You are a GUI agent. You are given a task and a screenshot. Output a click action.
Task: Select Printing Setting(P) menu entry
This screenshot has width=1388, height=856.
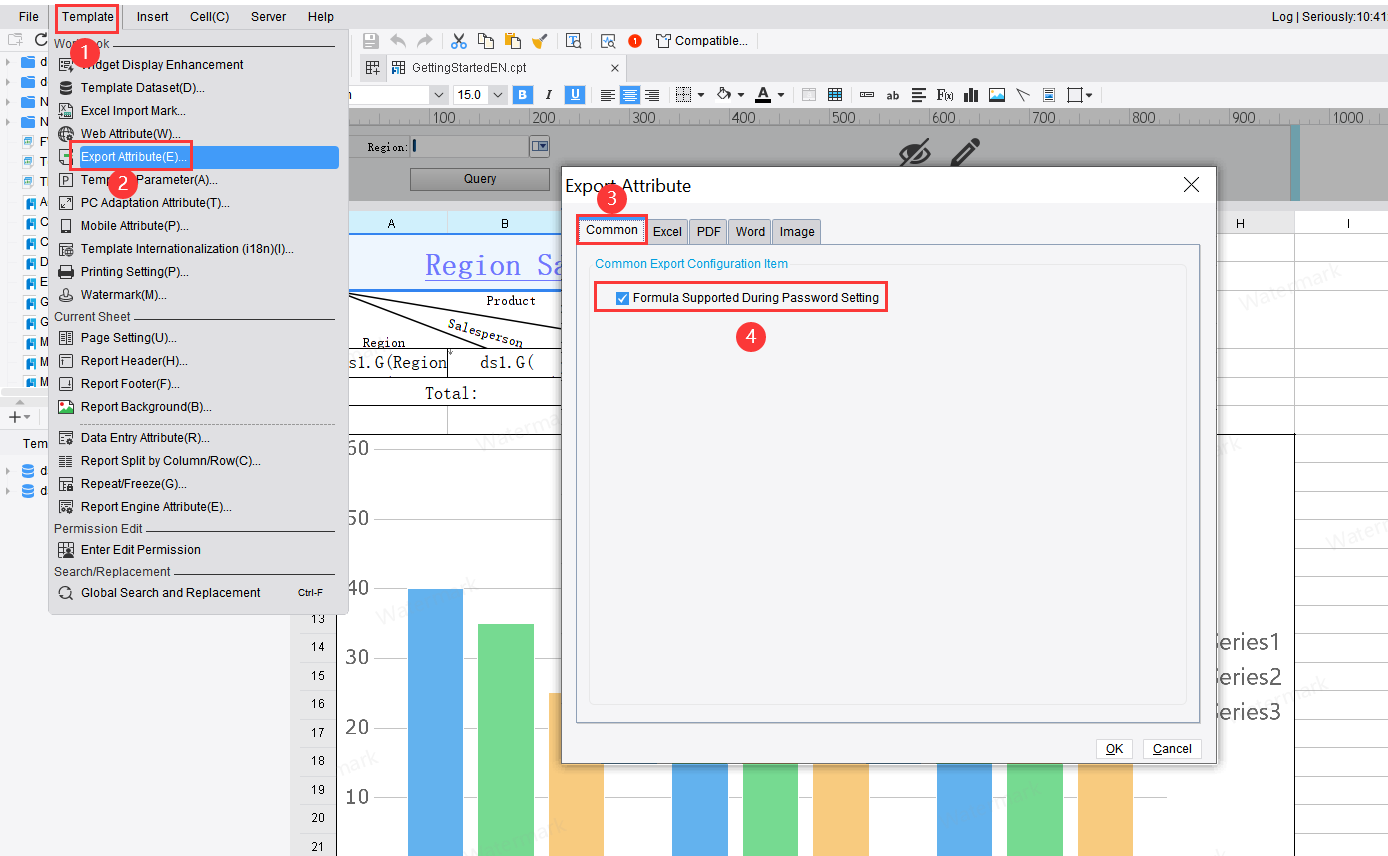point(135,272)
